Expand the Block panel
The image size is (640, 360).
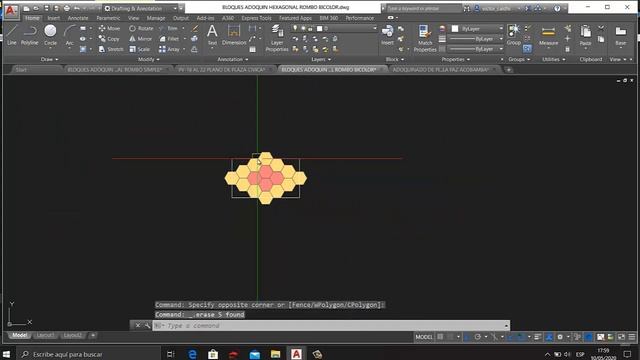[395, 59]
